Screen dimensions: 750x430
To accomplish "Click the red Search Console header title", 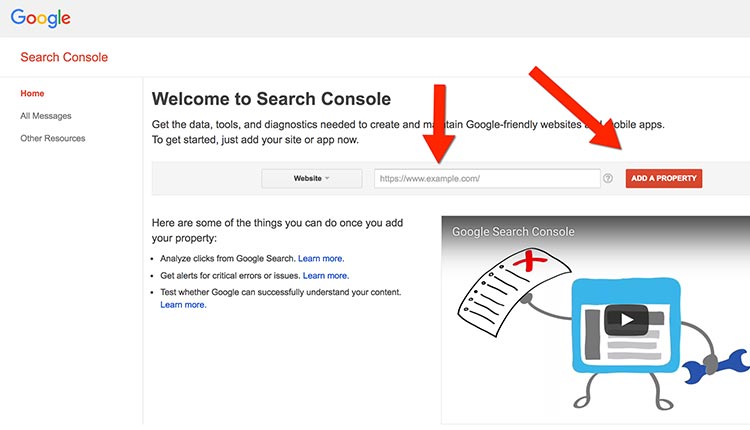I will click(x=64, y=57).
